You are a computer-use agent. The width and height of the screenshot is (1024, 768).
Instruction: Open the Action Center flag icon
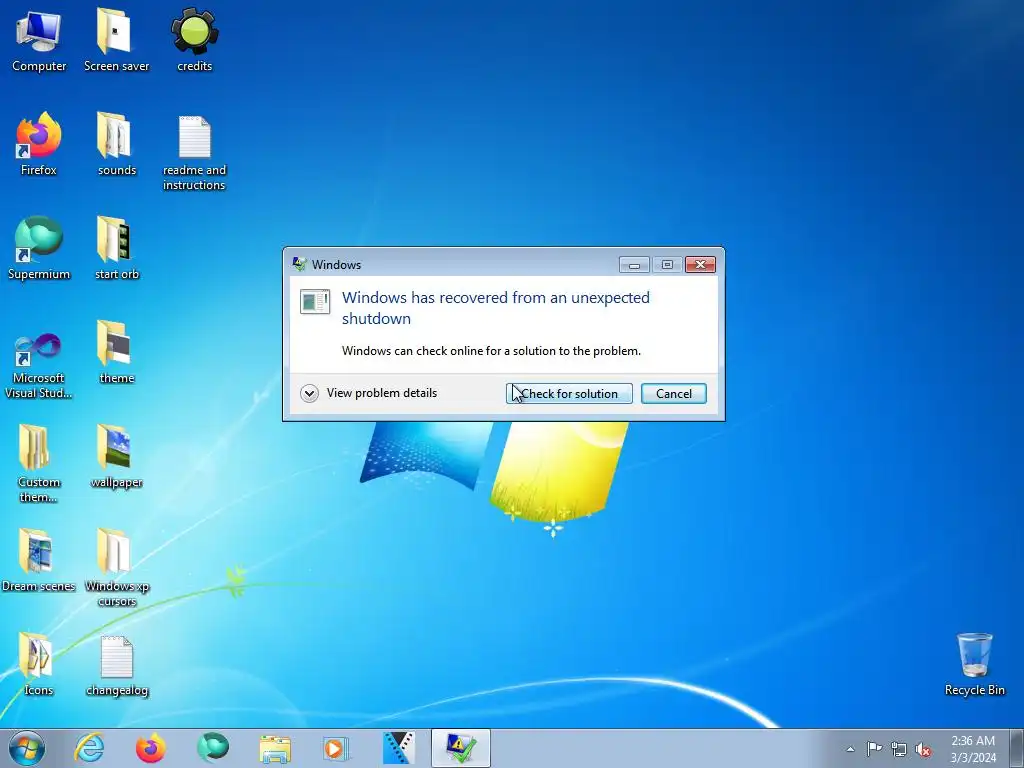pos(874,749)
